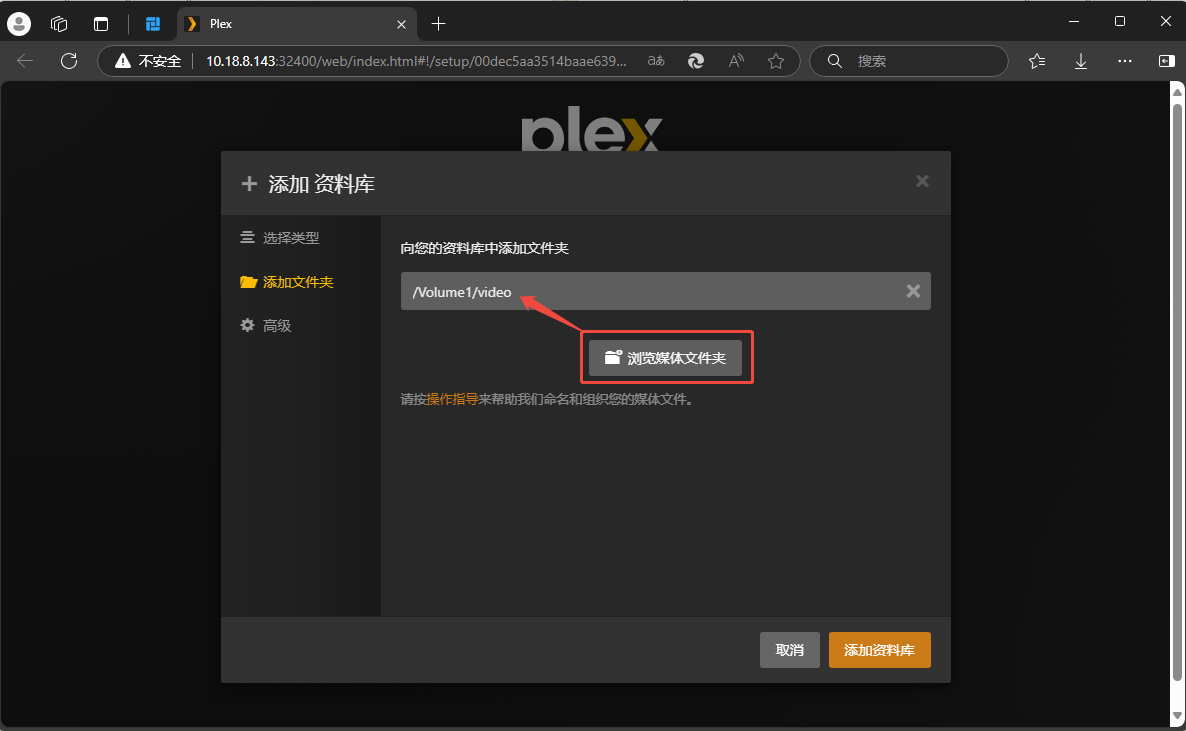The width and height of the screenshot is (1186, 731).
Task: Click the 添加资料库 button
Action: pyautogui.click(x=880, y=650)
